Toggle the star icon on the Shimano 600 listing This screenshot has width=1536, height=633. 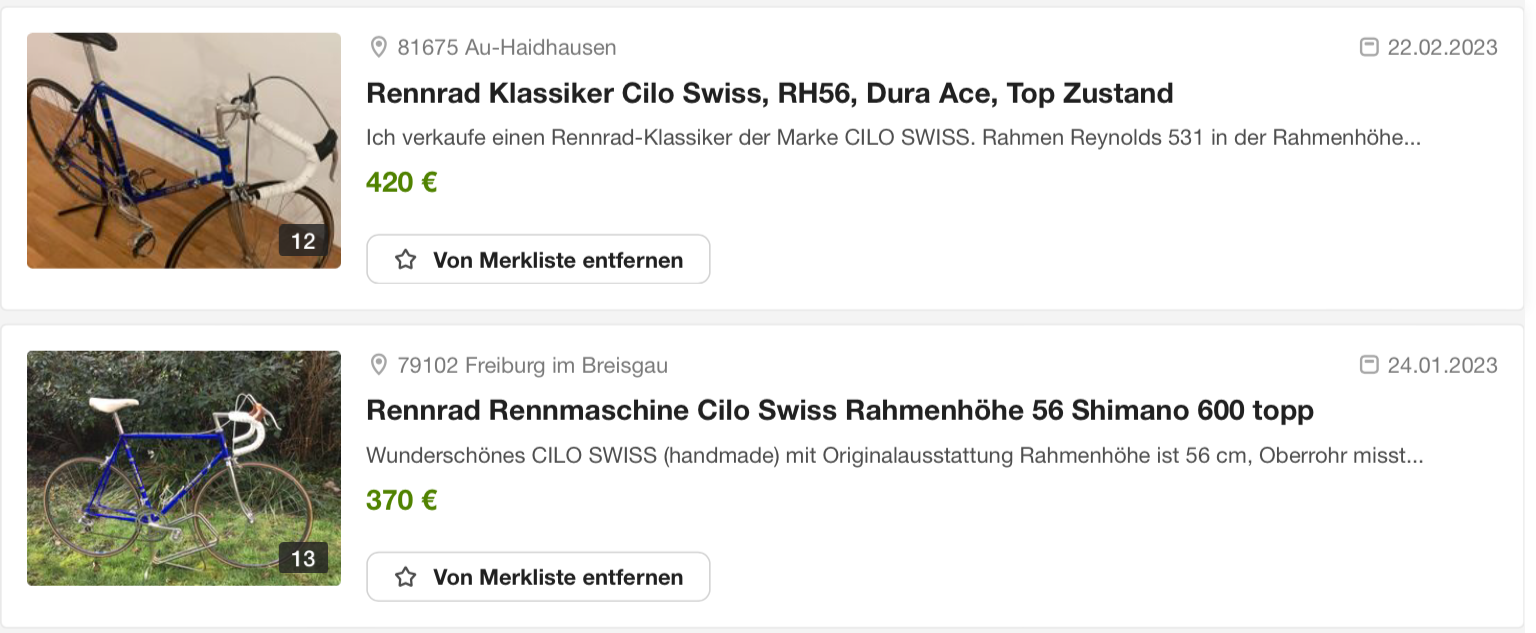(405, 577)
